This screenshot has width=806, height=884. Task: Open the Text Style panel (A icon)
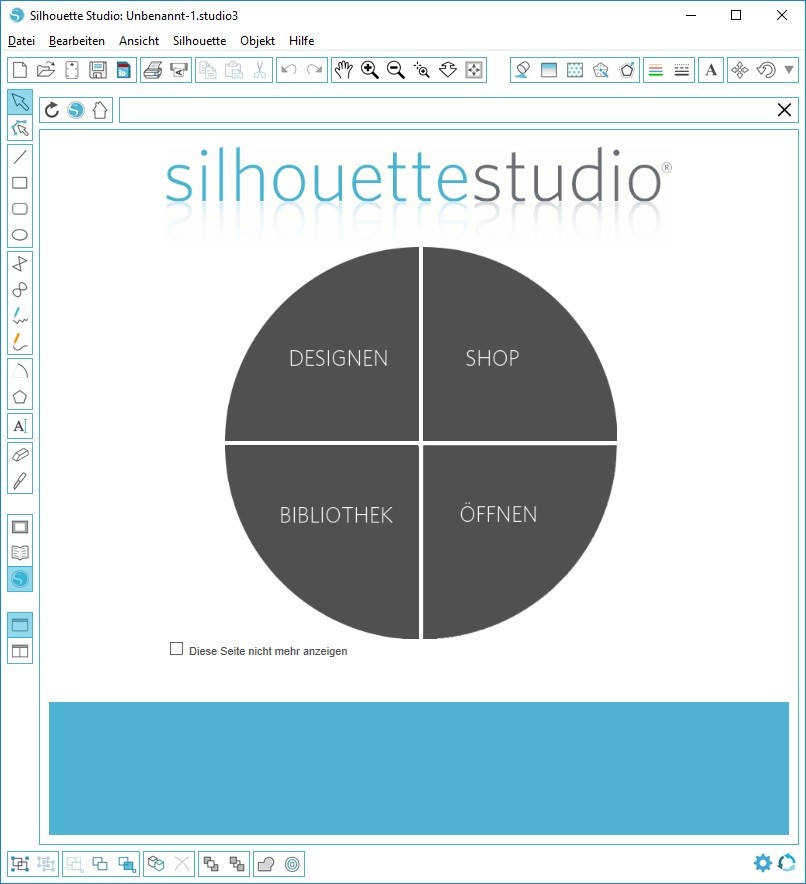711,70
